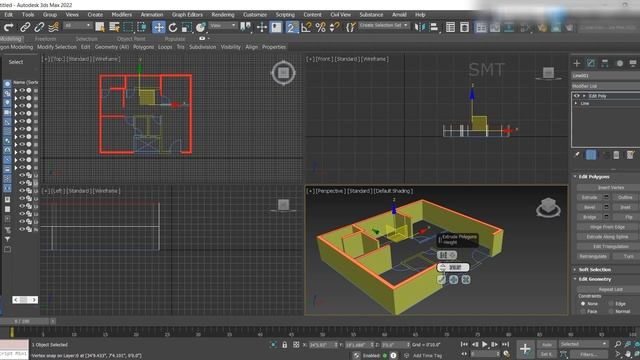Toggle Percent Snap icon
This screenshot has width=640, height=360.
point(320,27)
